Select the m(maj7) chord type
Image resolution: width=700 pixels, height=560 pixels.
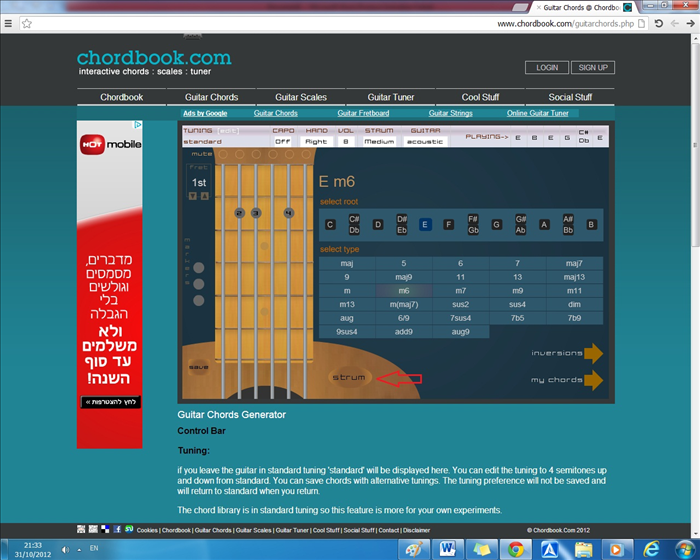(x=404, y=305)
